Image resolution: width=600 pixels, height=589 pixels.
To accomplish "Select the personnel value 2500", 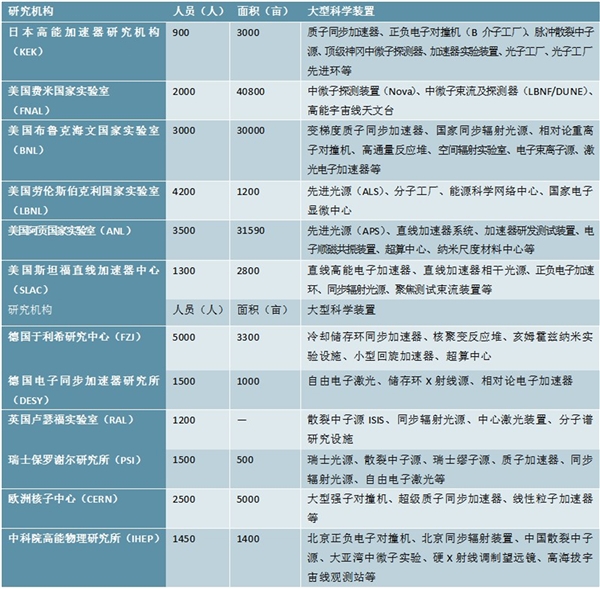I will [x=184, y=499].
